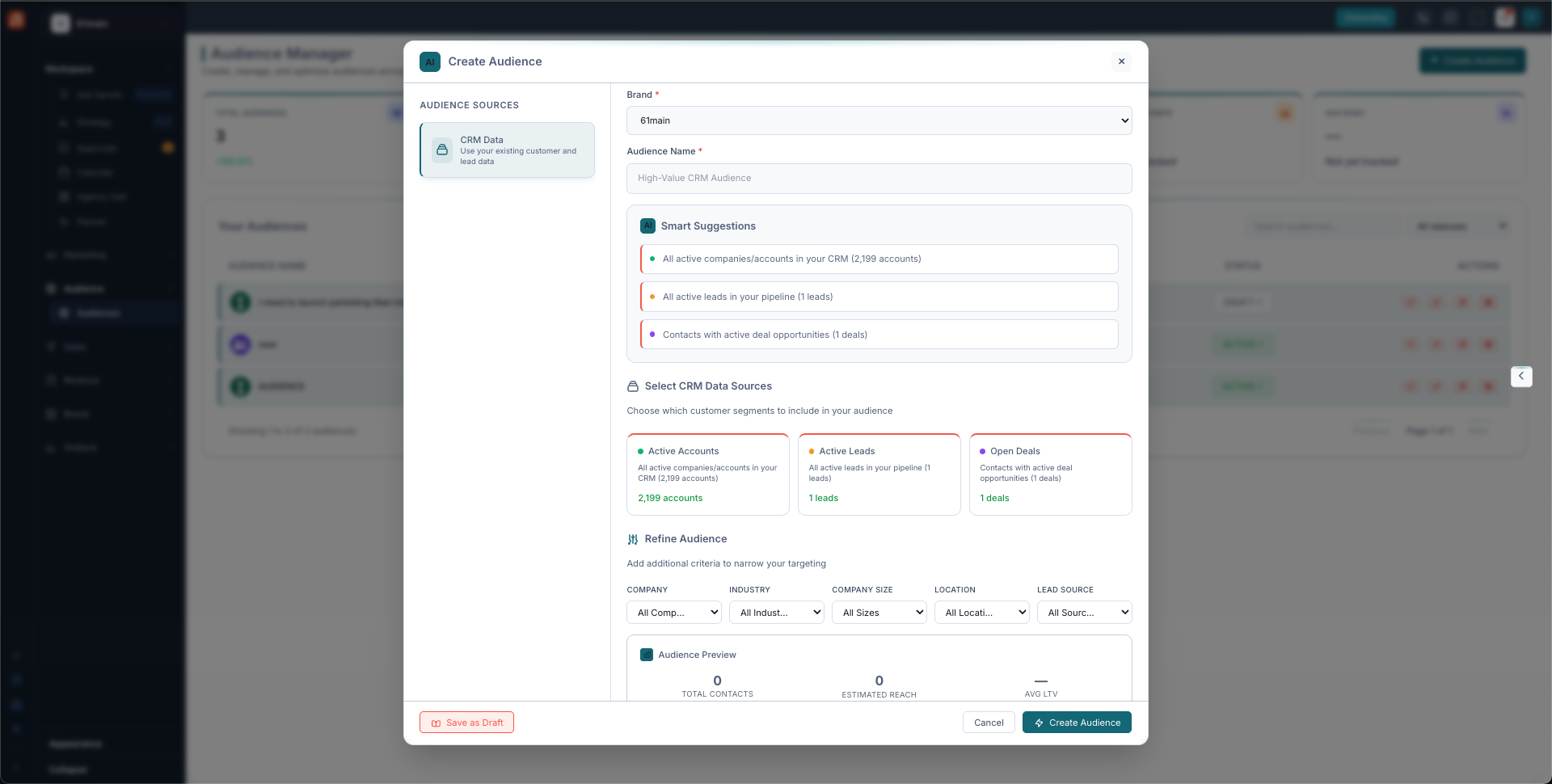
Task: Click the Select CRM Data Sources icon
Action: point(633,386)
